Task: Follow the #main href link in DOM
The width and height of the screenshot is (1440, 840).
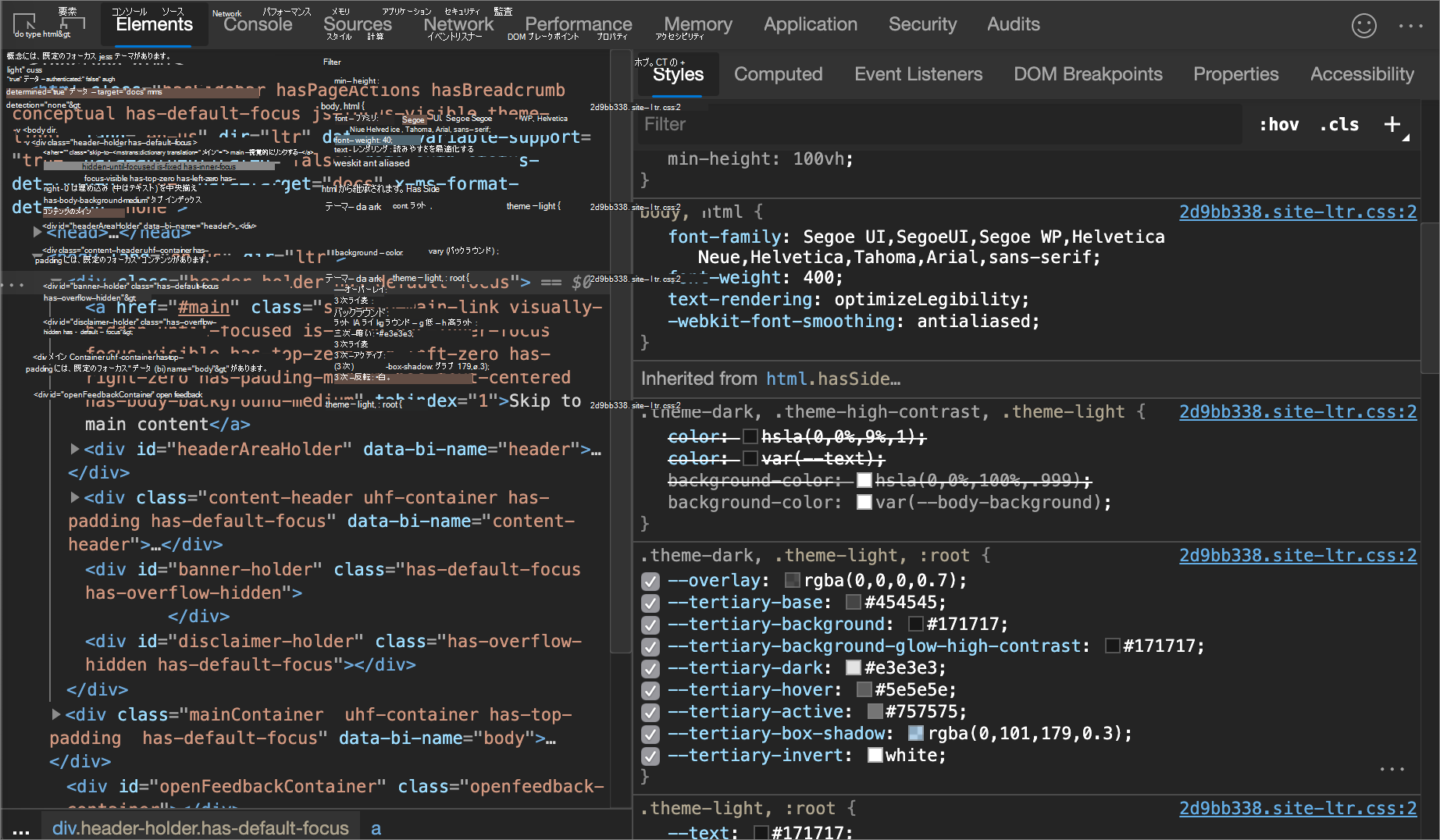Action: pyautogui.click(x=204, y=308)
